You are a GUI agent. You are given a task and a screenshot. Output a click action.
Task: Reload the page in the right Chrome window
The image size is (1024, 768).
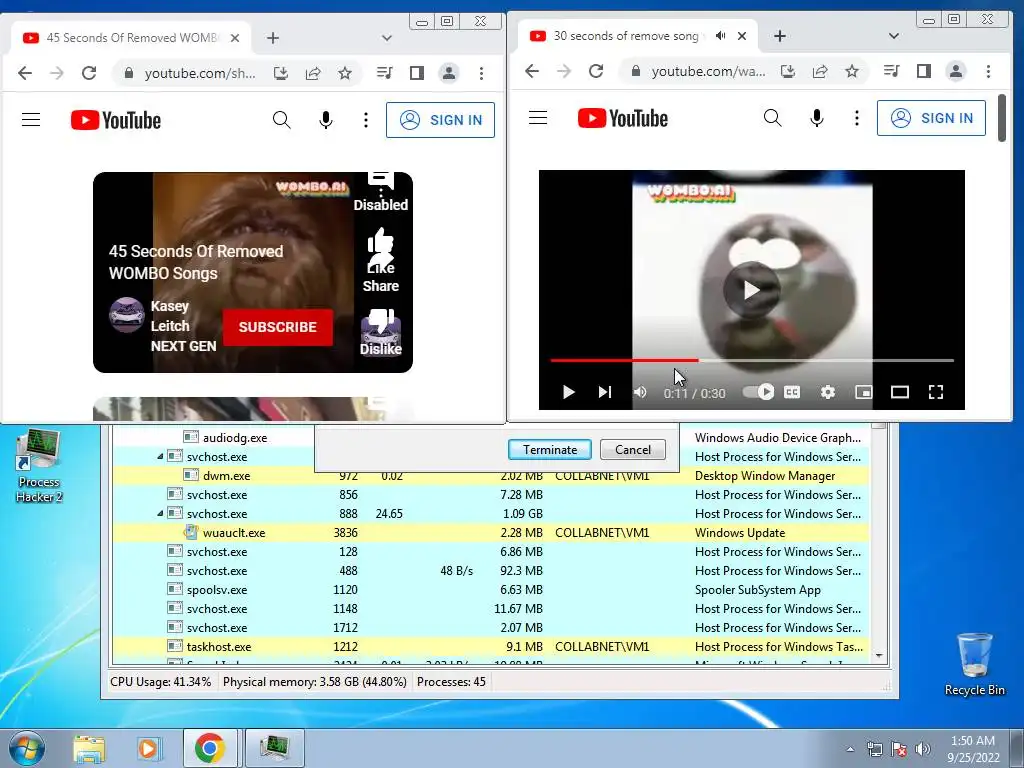(596, 71)
